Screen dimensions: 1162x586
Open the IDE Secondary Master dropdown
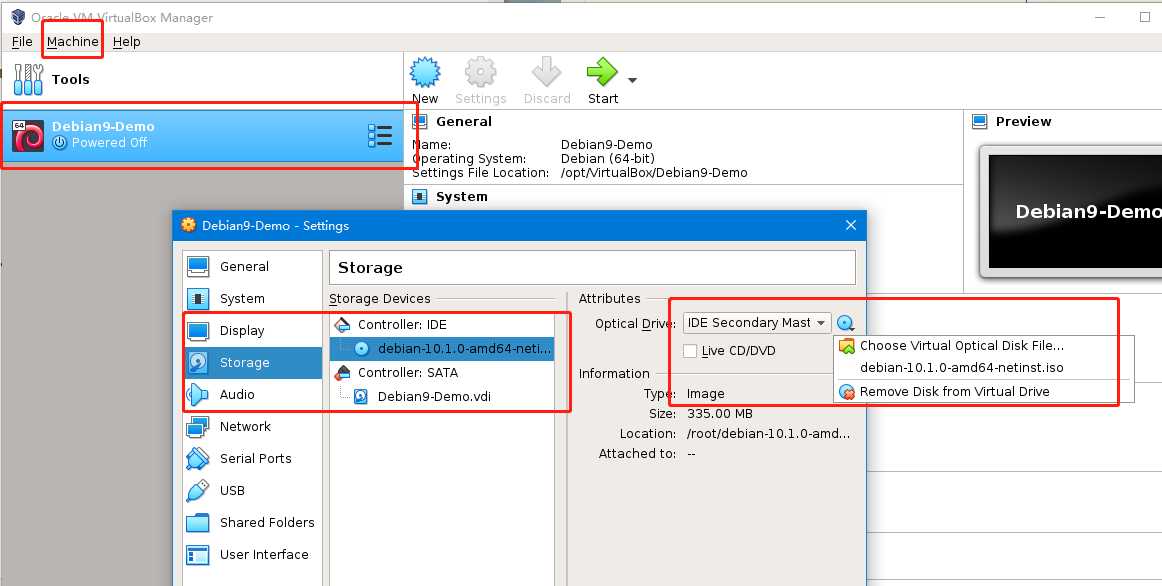[x=757, y=323]
